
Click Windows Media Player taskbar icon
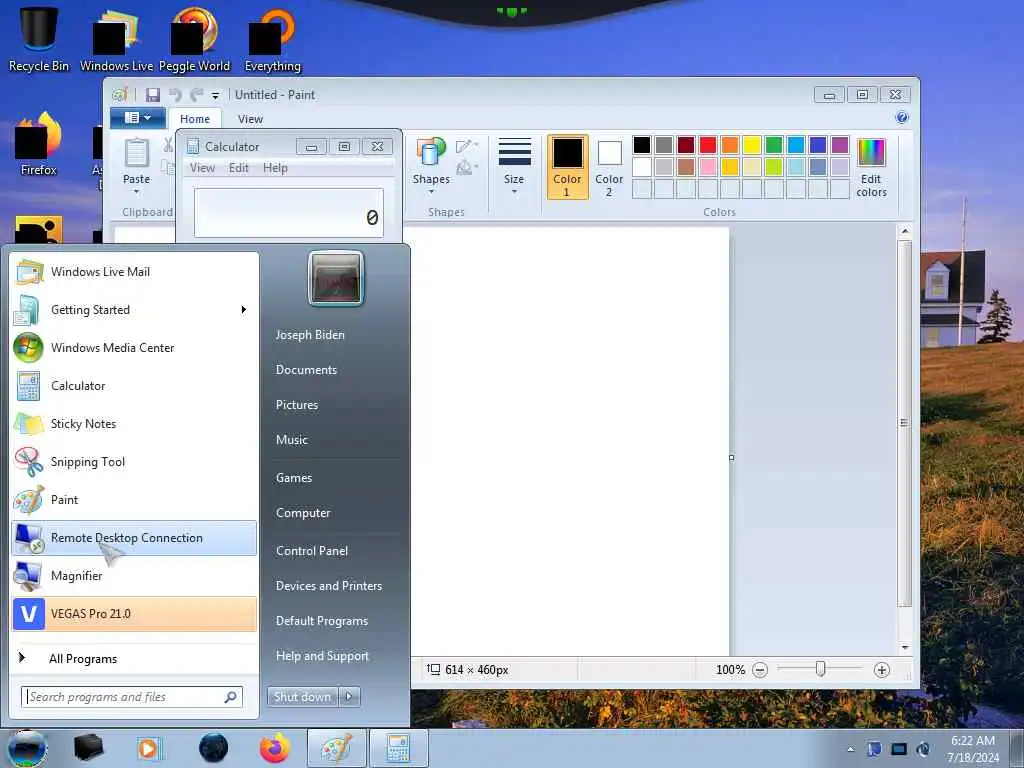pyautogui.click(x=149, y=748)
